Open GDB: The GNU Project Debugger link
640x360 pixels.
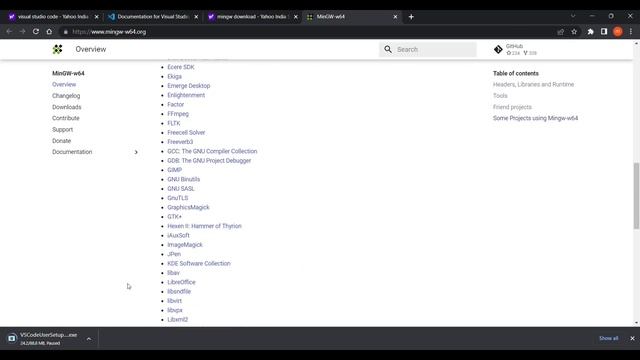[209, 161]
